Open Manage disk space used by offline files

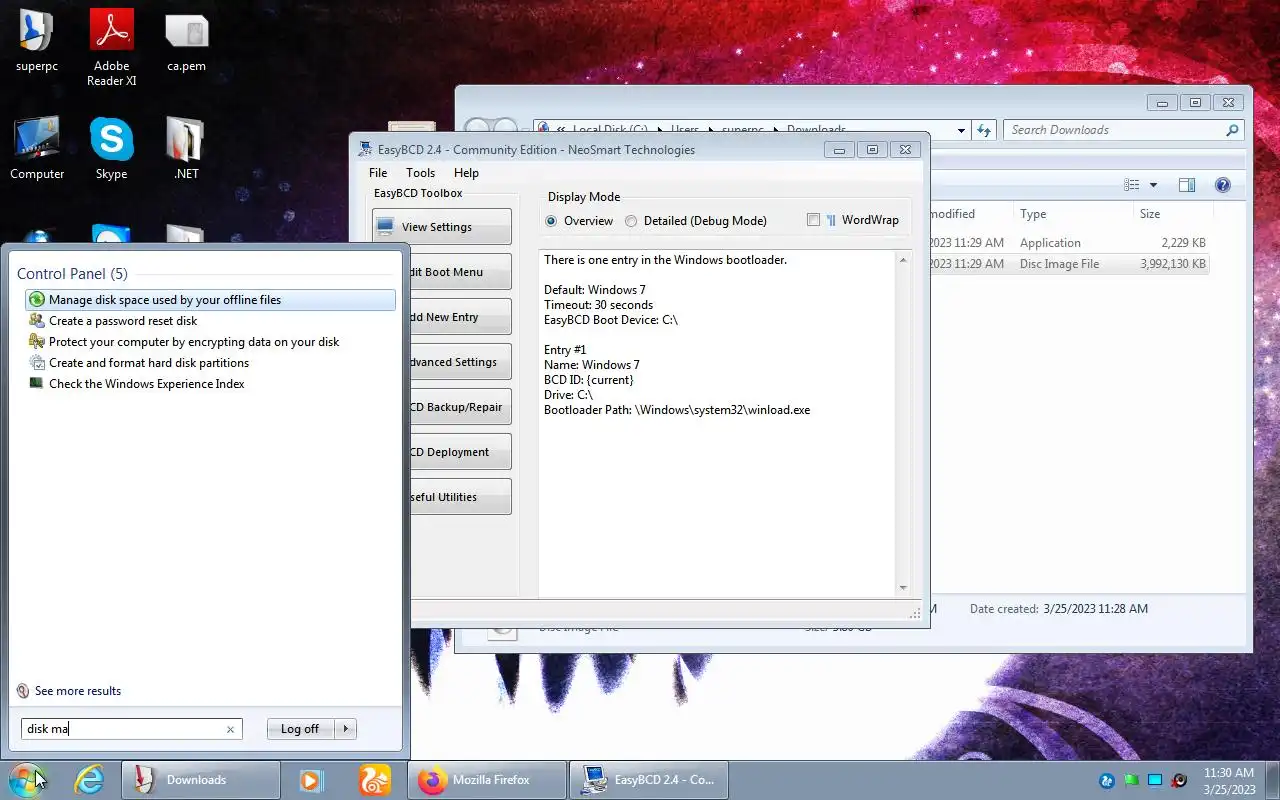point(210,300)
